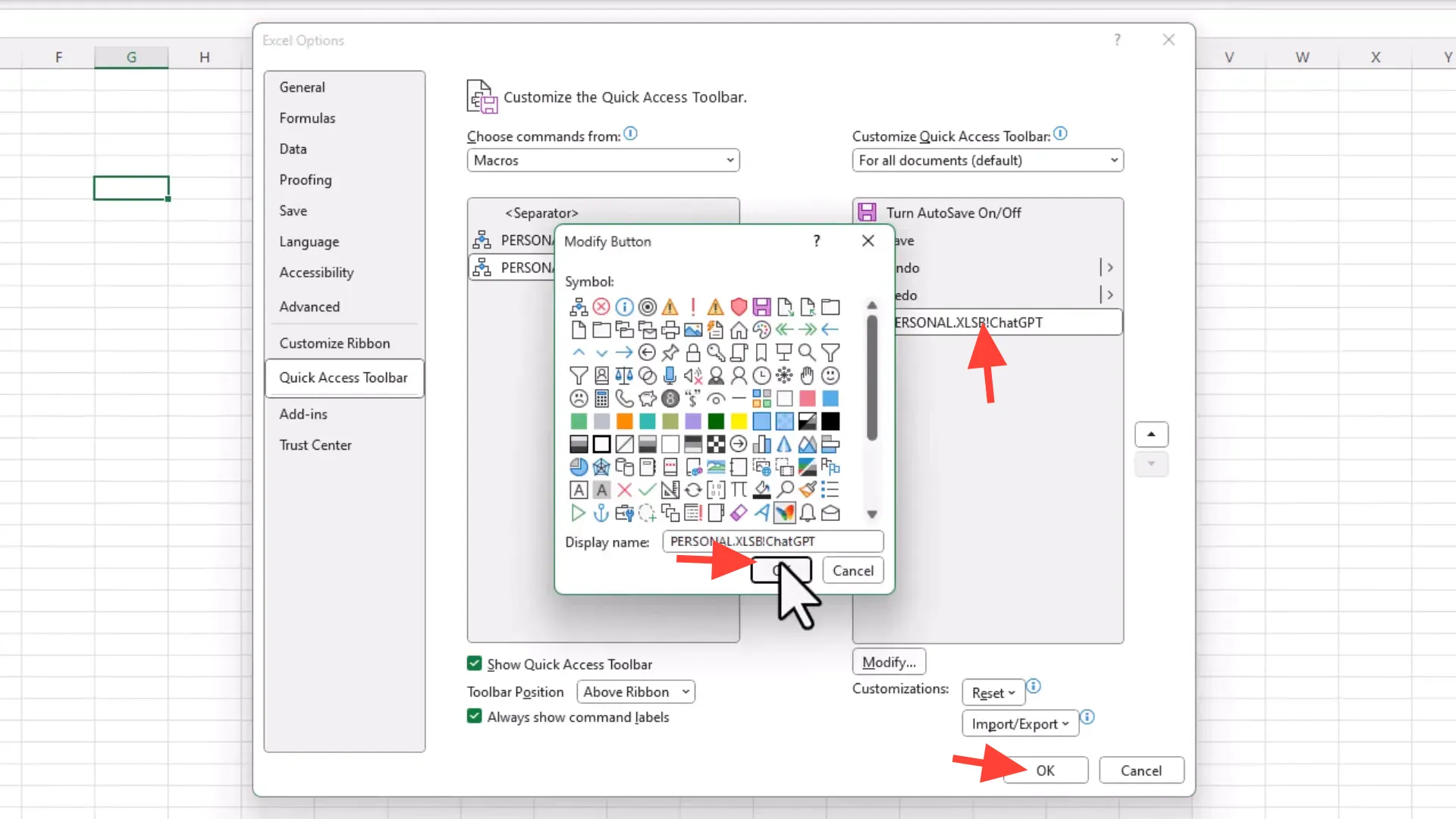Open the Import/Export dropdown
Screen dimensions: 1456x819
pyautogui.click(x=1019, y=723)
